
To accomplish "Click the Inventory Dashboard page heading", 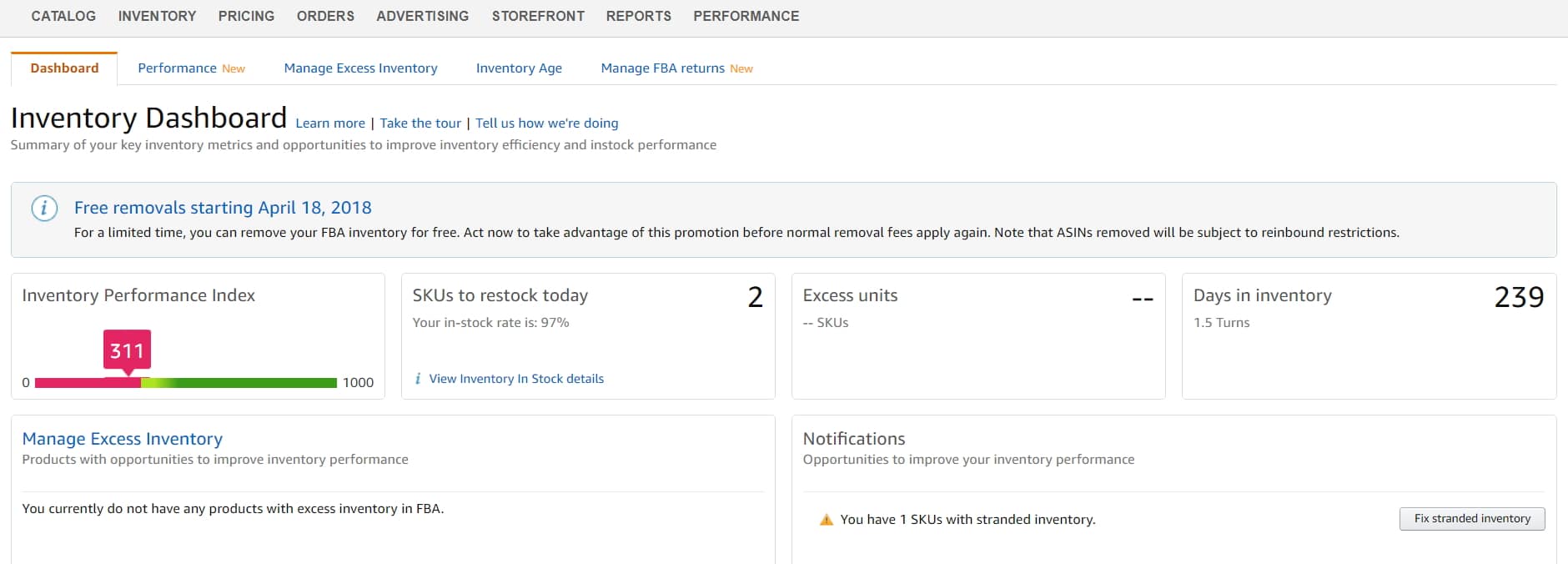I will coord(148,118).
